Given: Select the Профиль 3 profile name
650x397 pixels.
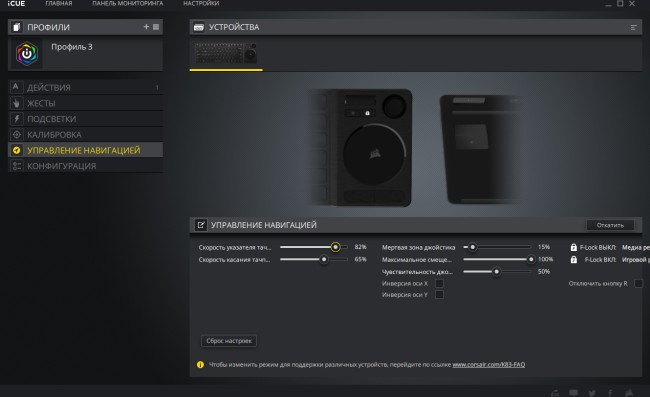Looking at the screenshot, I should coord(72,47).
